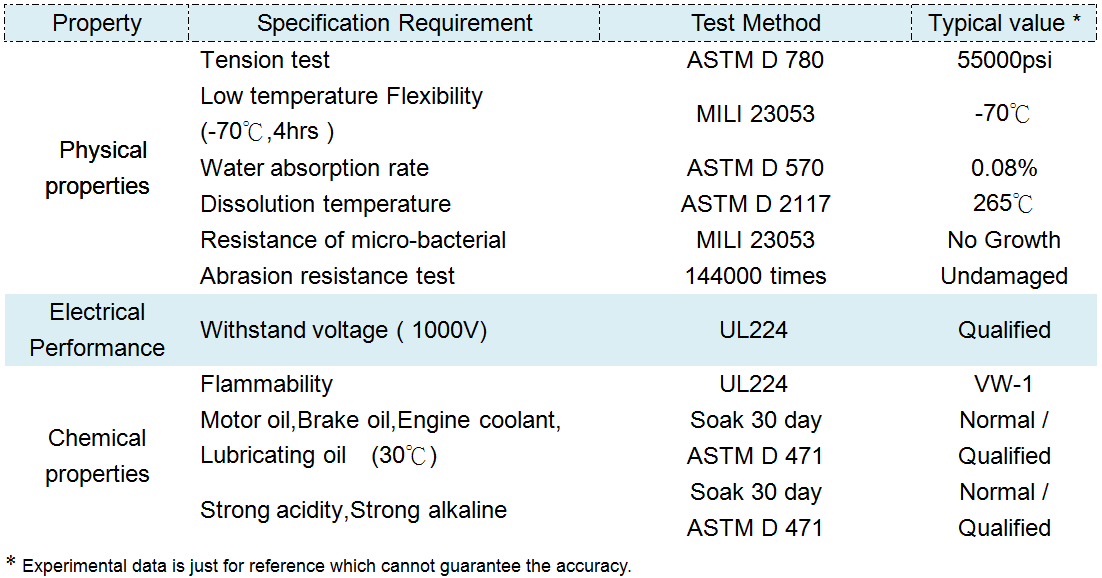Click the VW-1 flammability value
The image size is (1102, 578).
(1004, 384)
